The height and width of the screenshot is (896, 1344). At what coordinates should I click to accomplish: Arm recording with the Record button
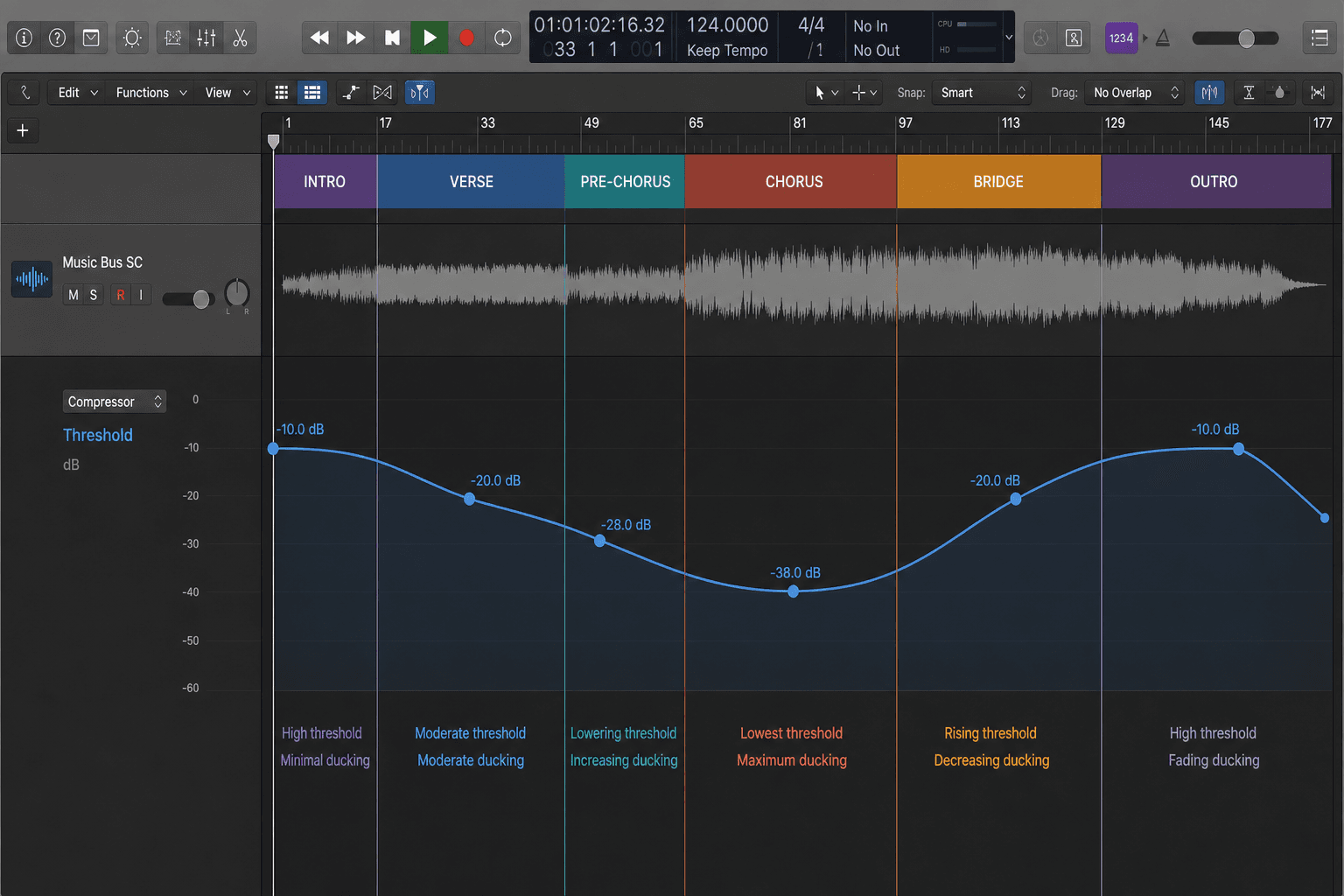point(466,38)
